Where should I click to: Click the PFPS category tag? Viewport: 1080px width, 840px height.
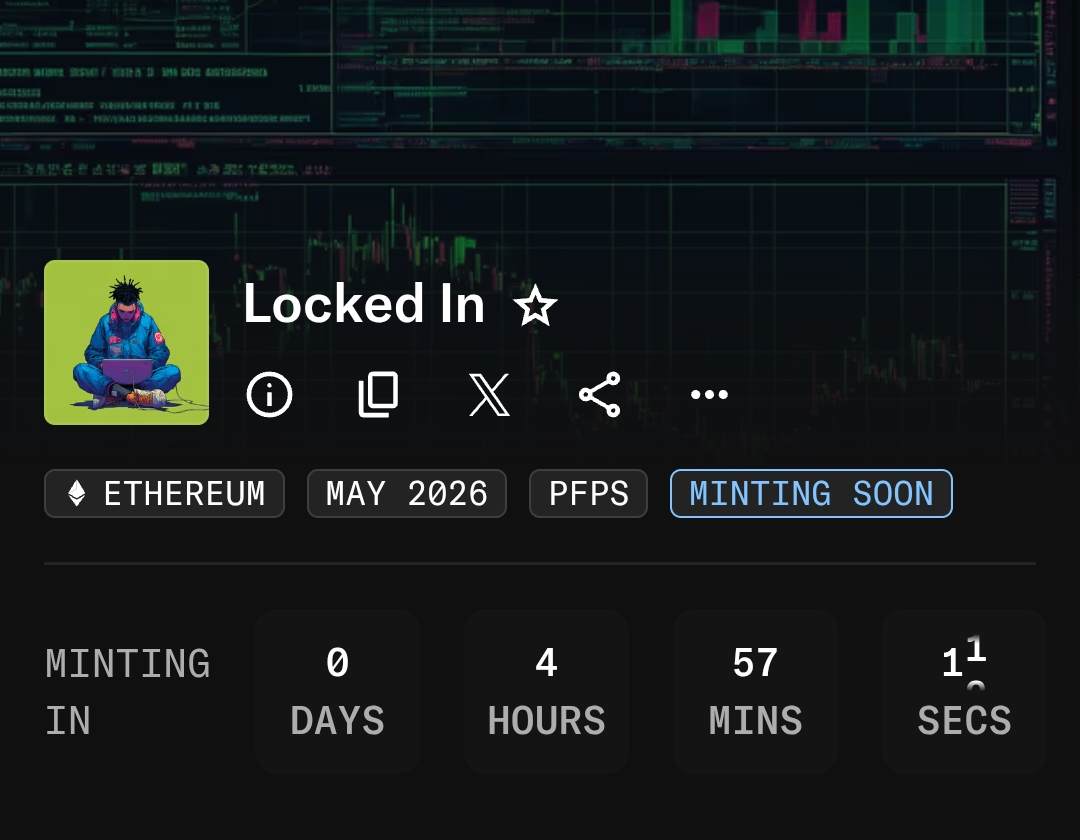[x=588, y=494]
